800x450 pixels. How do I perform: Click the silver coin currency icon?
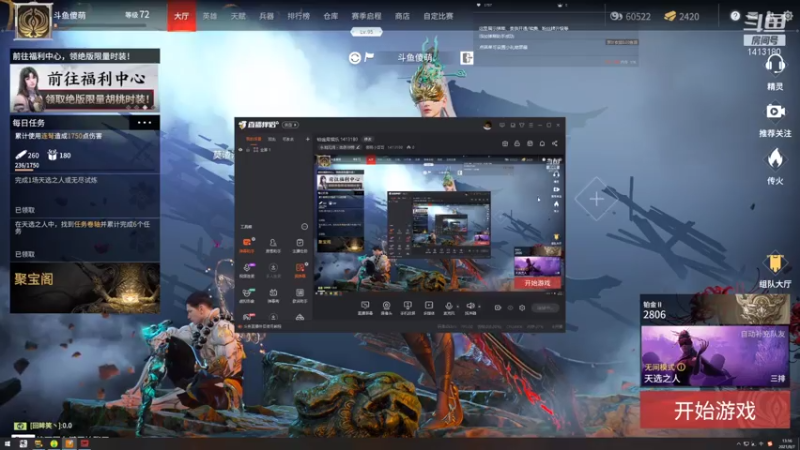click(616, 16)
